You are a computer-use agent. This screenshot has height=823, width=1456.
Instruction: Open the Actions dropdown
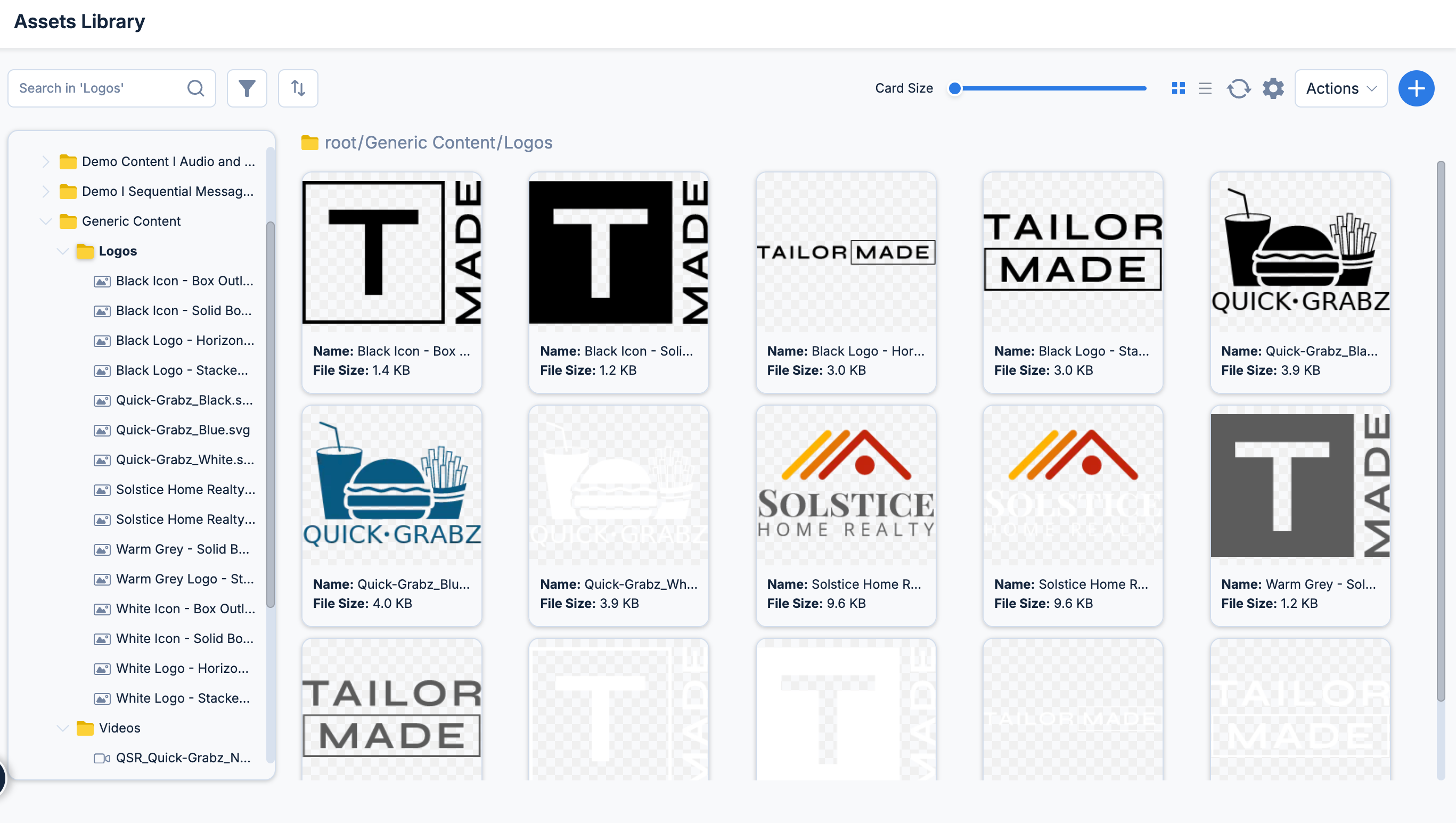(1340, 88)
